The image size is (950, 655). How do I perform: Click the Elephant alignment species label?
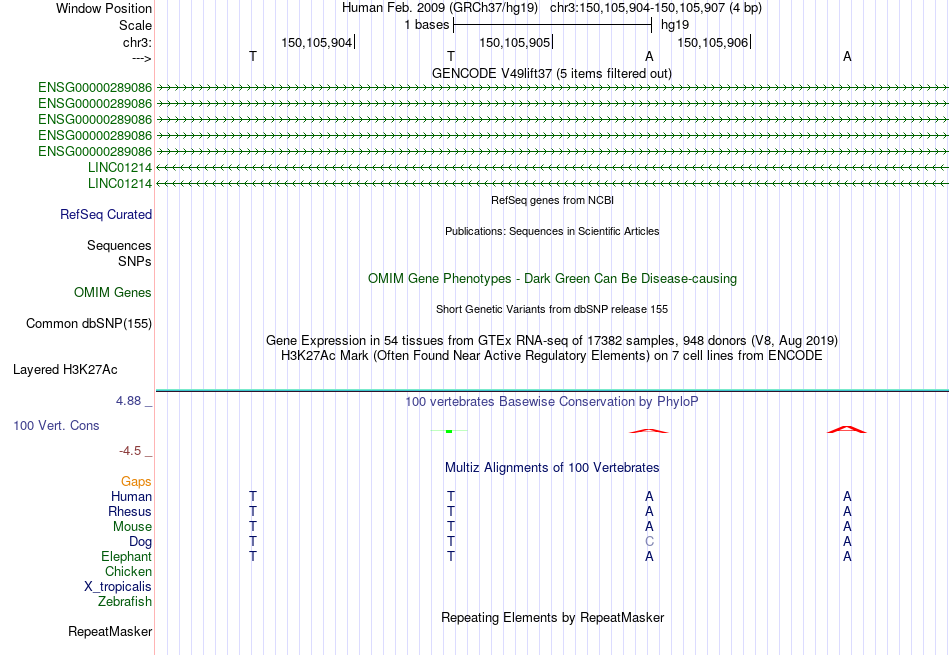pyautogui.click(x=127, y=556)
